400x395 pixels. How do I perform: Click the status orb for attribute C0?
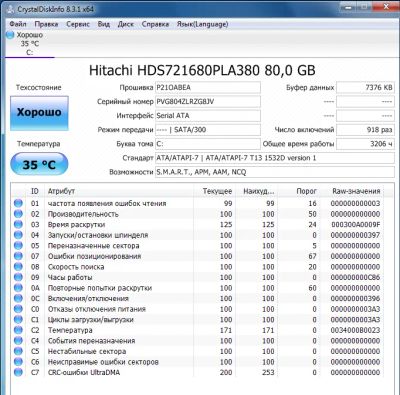18,309
